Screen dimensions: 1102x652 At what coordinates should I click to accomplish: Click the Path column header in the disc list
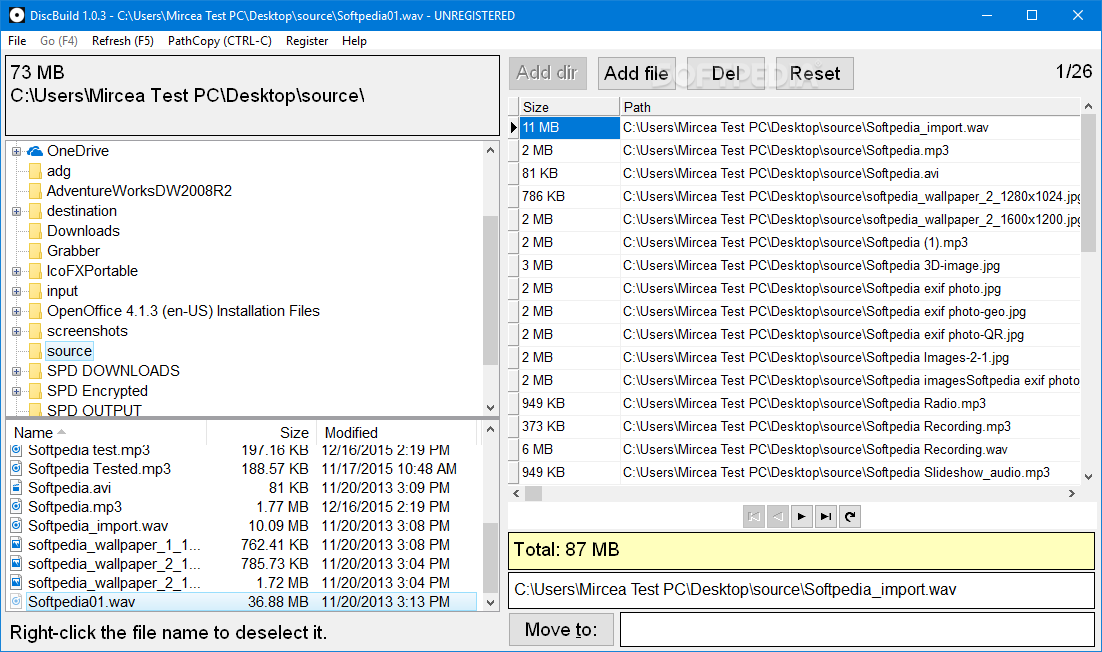(850, 107)
